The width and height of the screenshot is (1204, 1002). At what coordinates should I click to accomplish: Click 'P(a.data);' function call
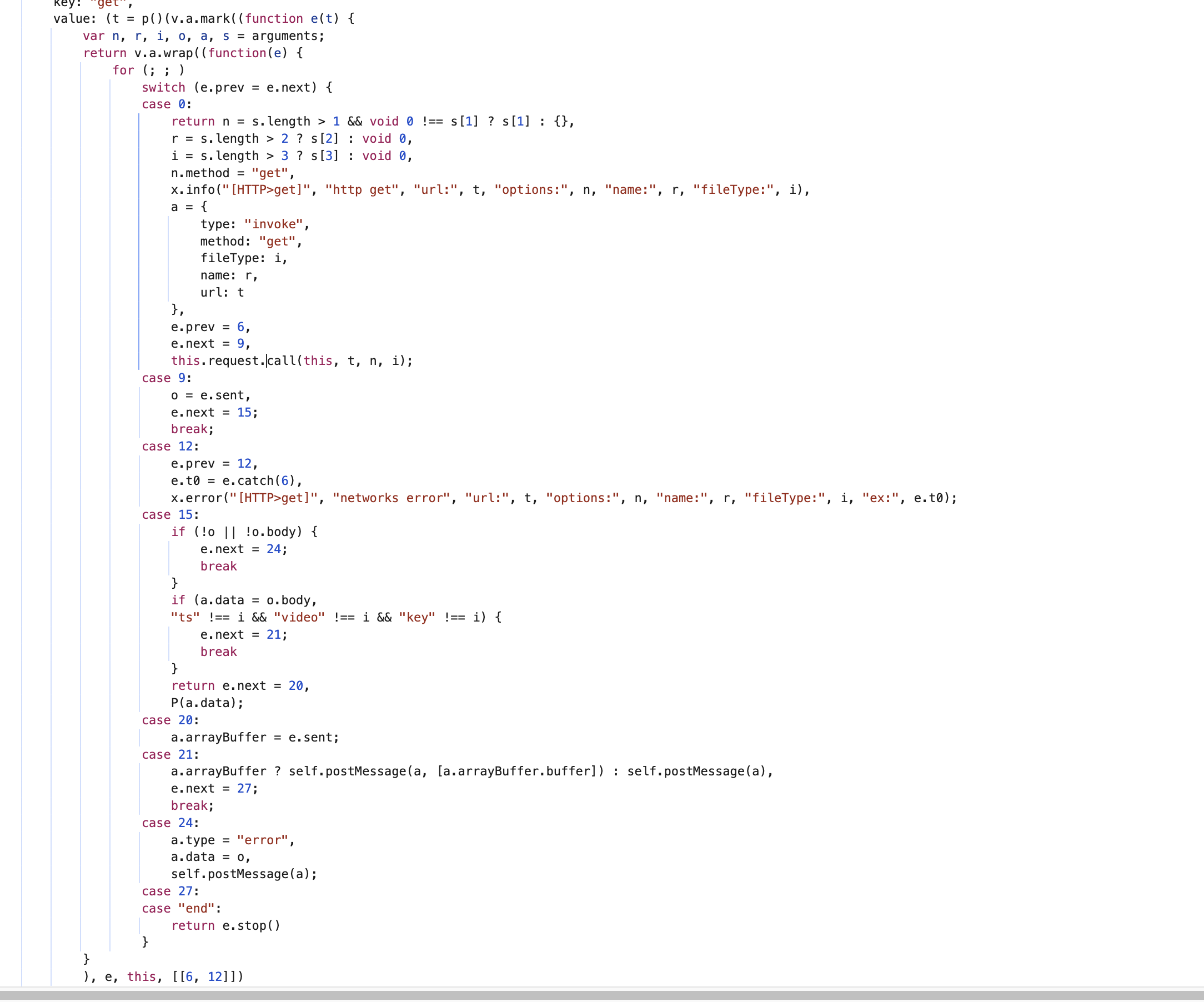(x=207, y=703)
